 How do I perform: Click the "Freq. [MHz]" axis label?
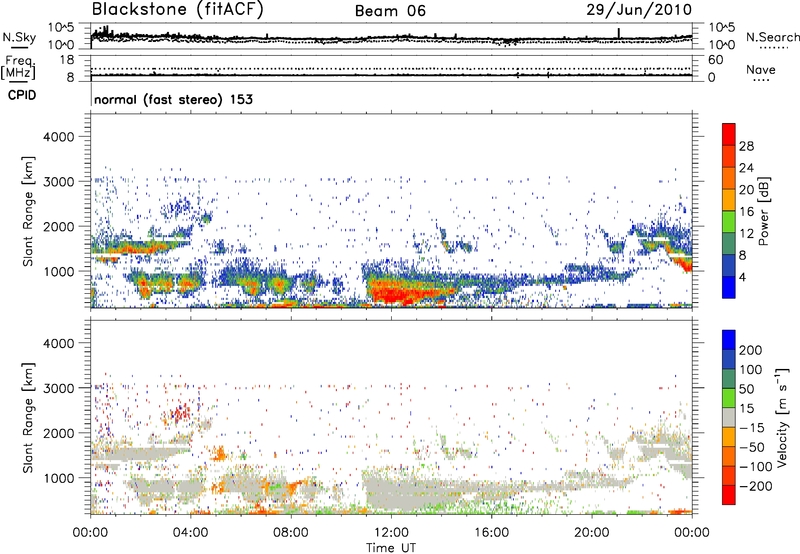click(18, 67)
